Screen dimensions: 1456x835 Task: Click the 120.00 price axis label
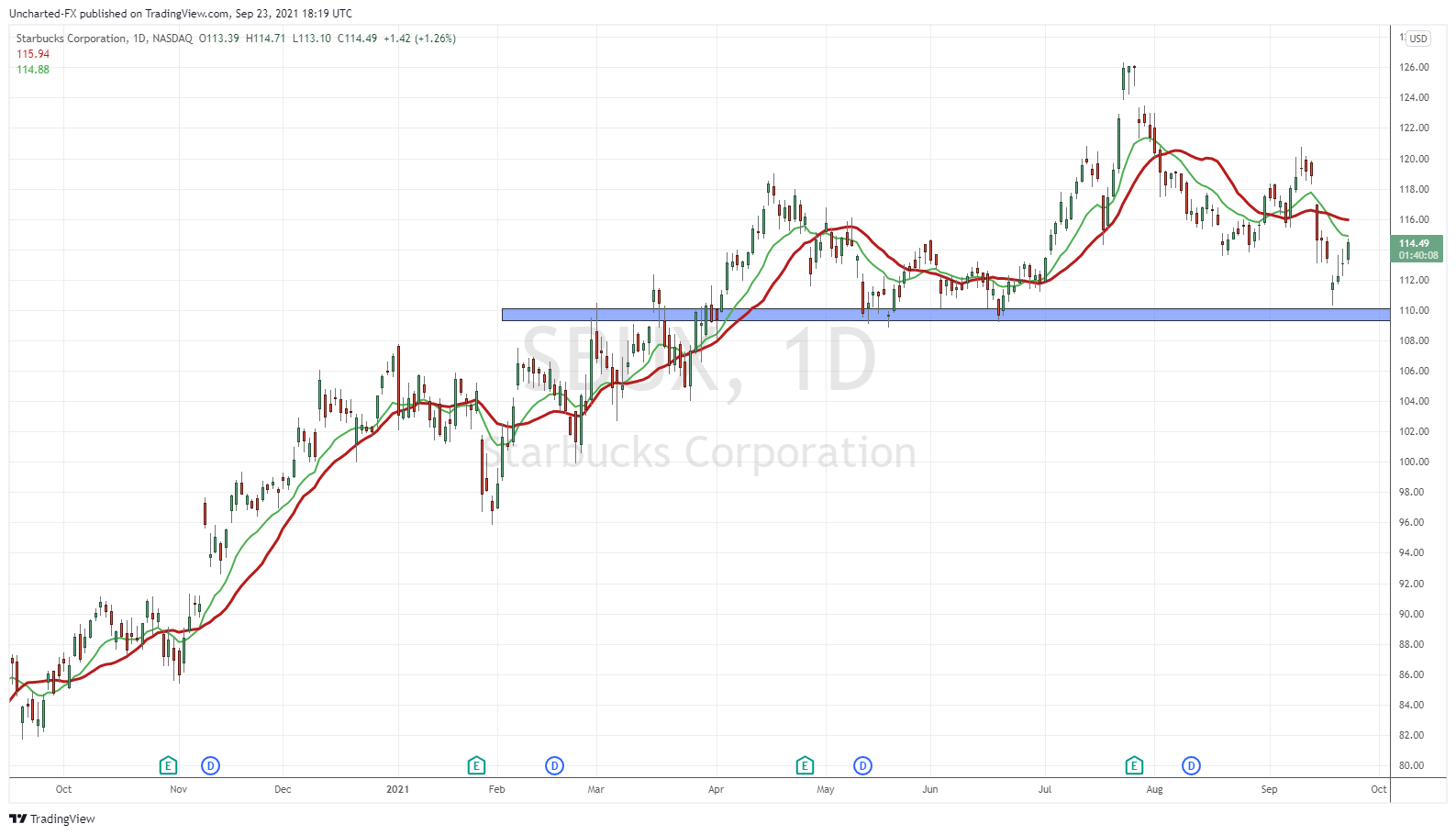(1414, 159)
